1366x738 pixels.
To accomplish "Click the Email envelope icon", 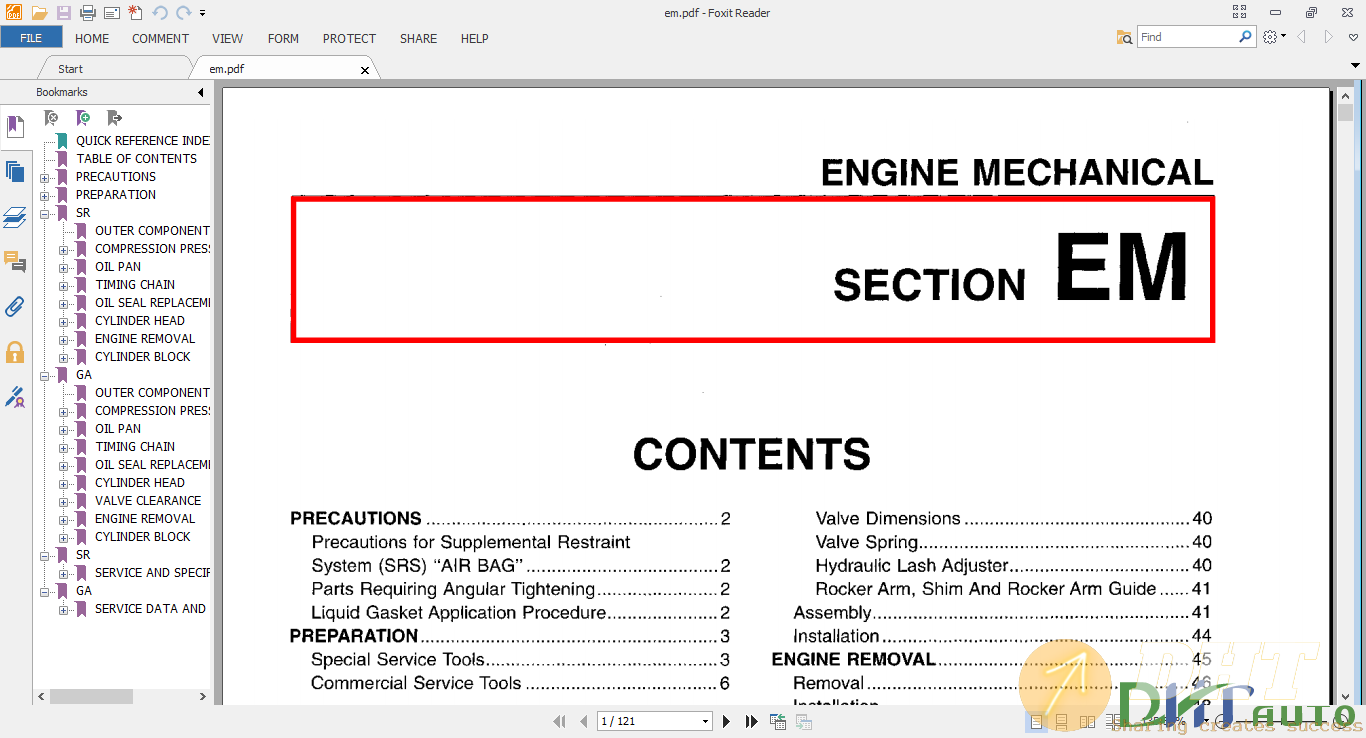I will pos(112,13).
